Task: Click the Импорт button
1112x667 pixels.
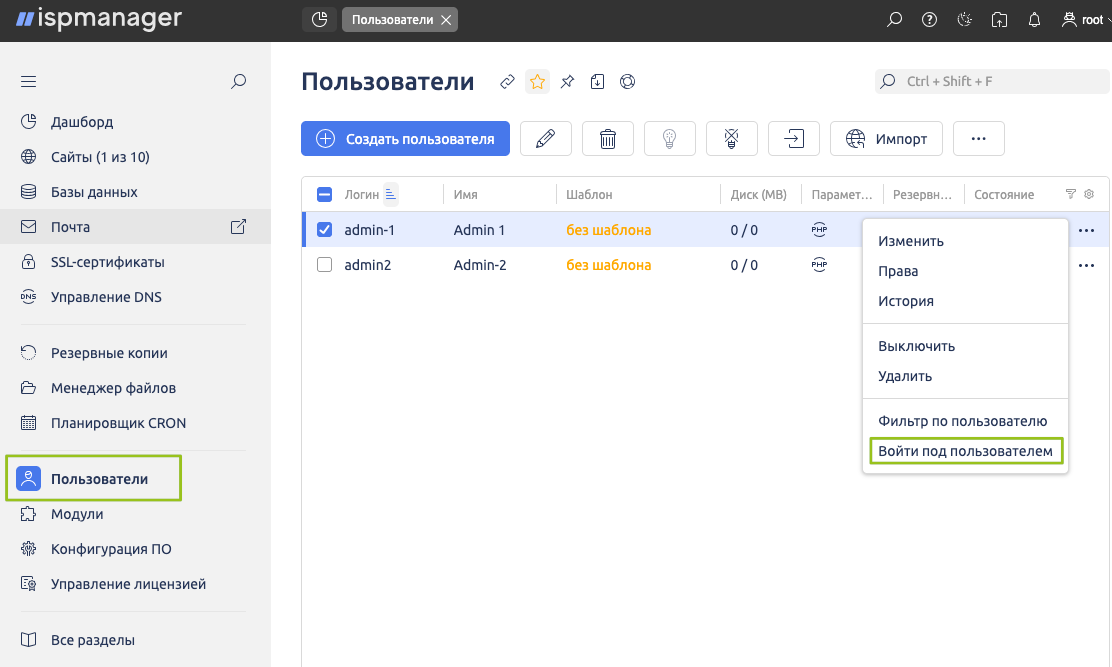Action: [886, 139]
